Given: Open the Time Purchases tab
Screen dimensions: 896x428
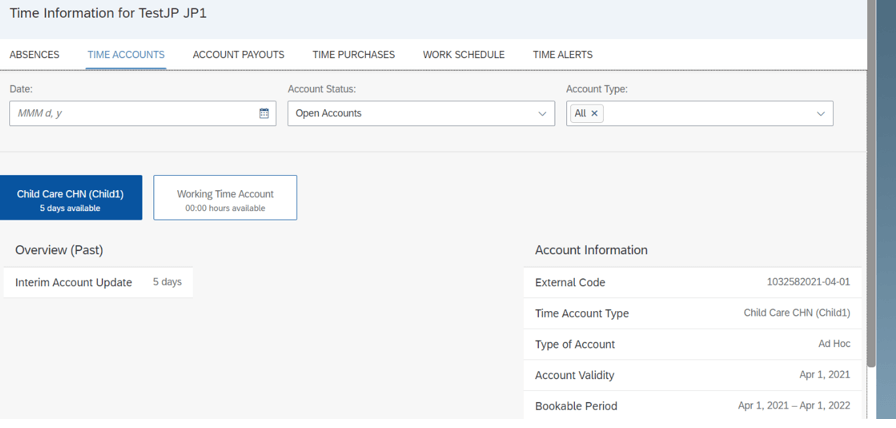Looking at the screenshot, I should [354, 55].
